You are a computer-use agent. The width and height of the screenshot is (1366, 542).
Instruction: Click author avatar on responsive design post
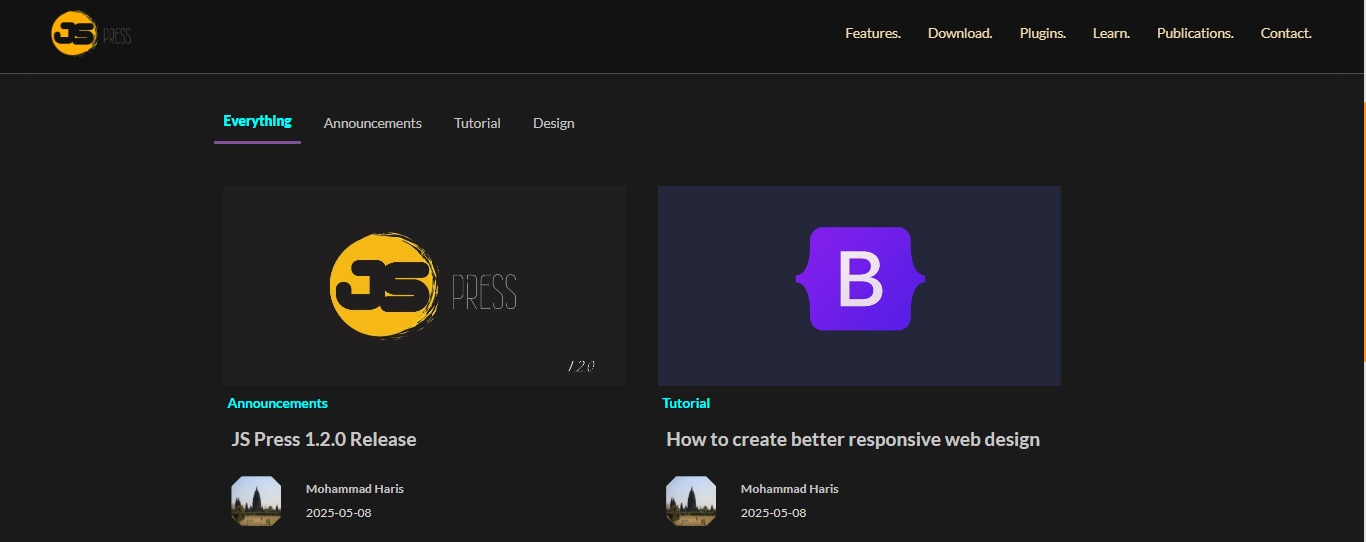click(x=691, y=501)
